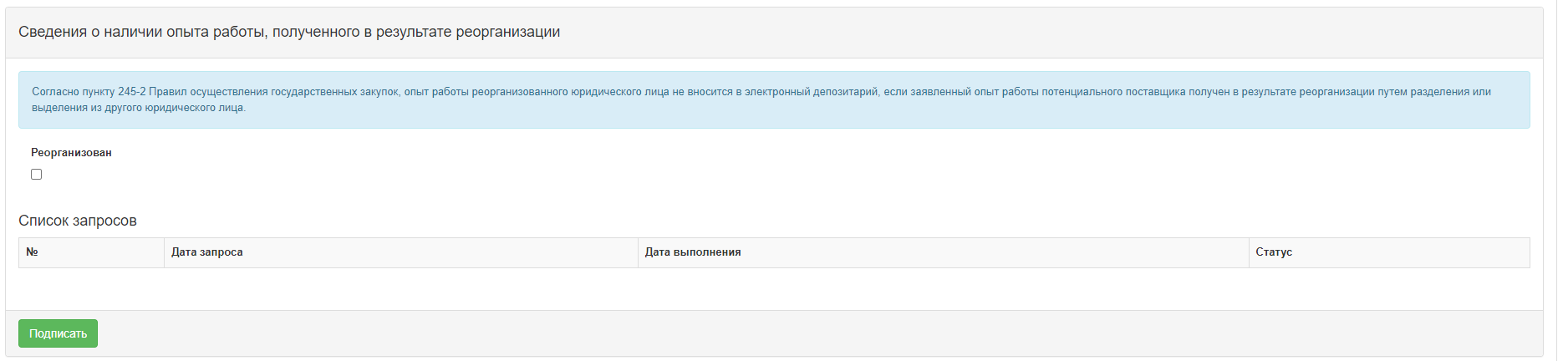Click реорганизованного юридического лица in the notice
The width and height of the screenshot is (1568, 361).
pos(570,92)
